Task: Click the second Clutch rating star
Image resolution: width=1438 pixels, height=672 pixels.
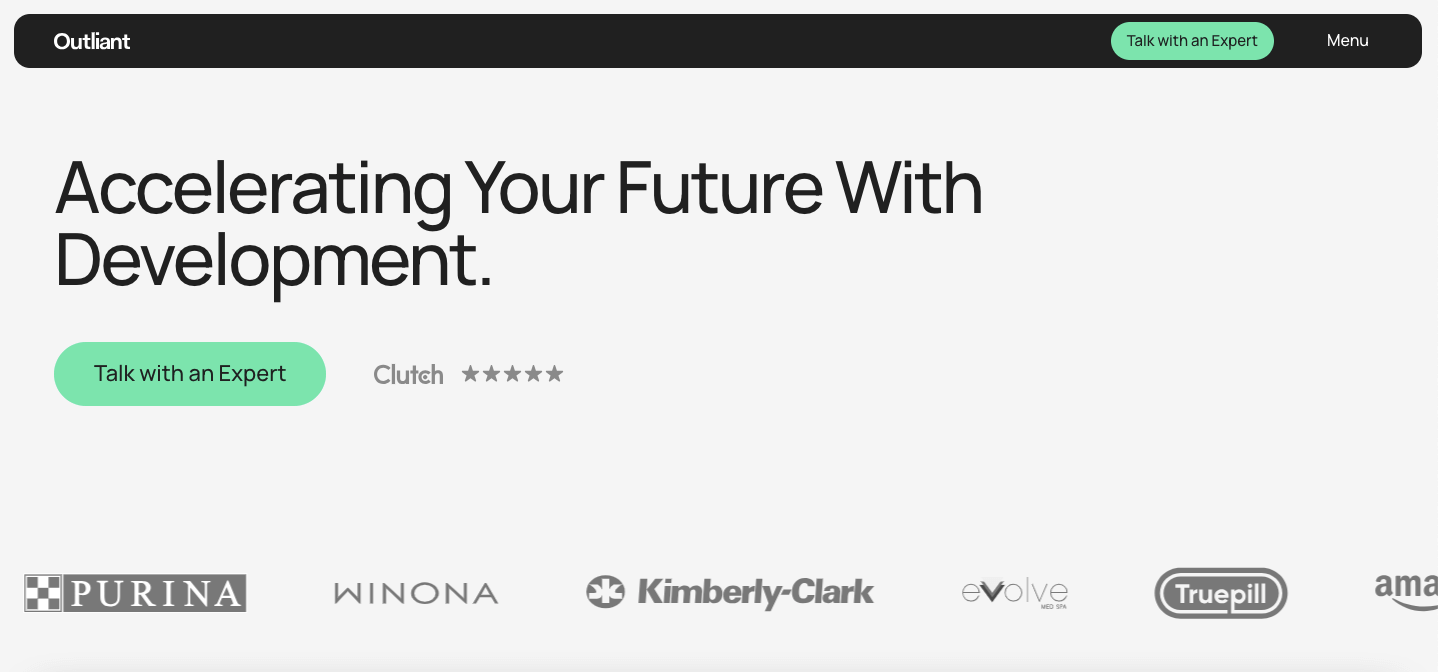Action: (491, 374)
